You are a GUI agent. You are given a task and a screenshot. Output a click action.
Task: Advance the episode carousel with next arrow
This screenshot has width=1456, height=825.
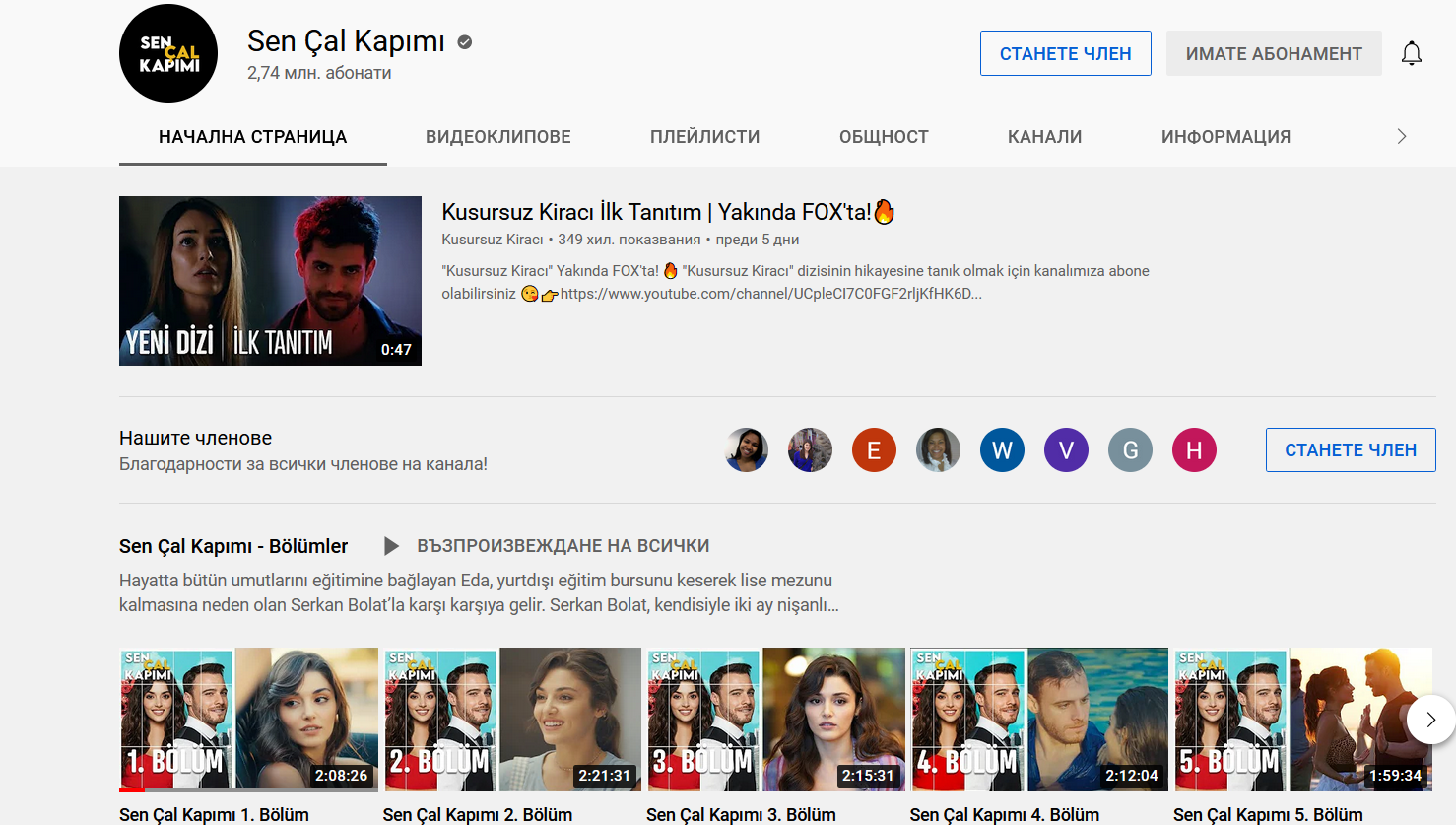tap(1431, 720)
